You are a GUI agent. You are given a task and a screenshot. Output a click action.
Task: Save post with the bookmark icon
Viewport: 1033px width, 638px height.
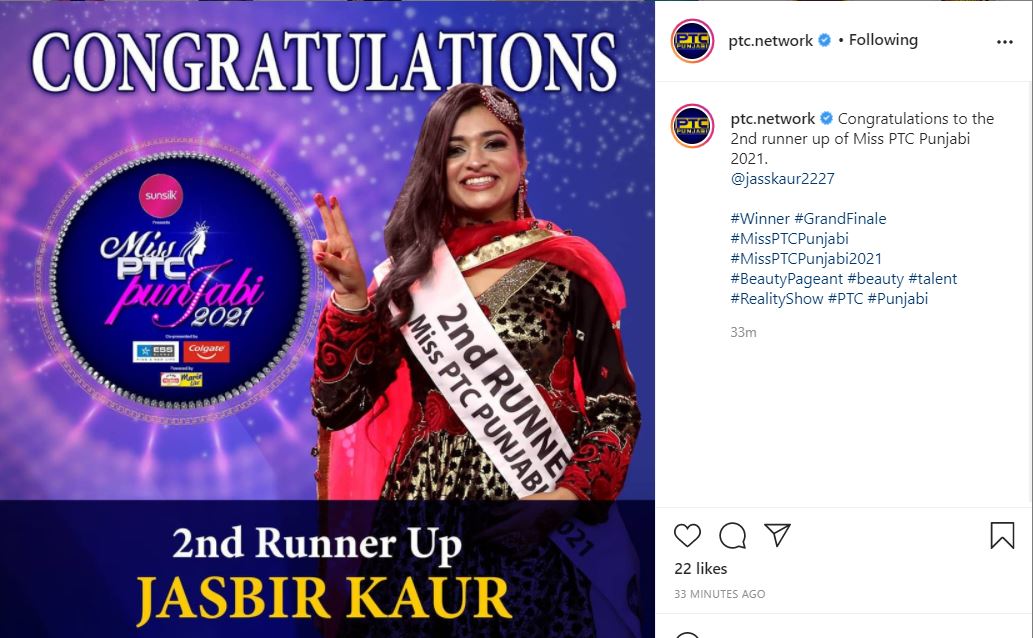click(x=1002, y=535)
